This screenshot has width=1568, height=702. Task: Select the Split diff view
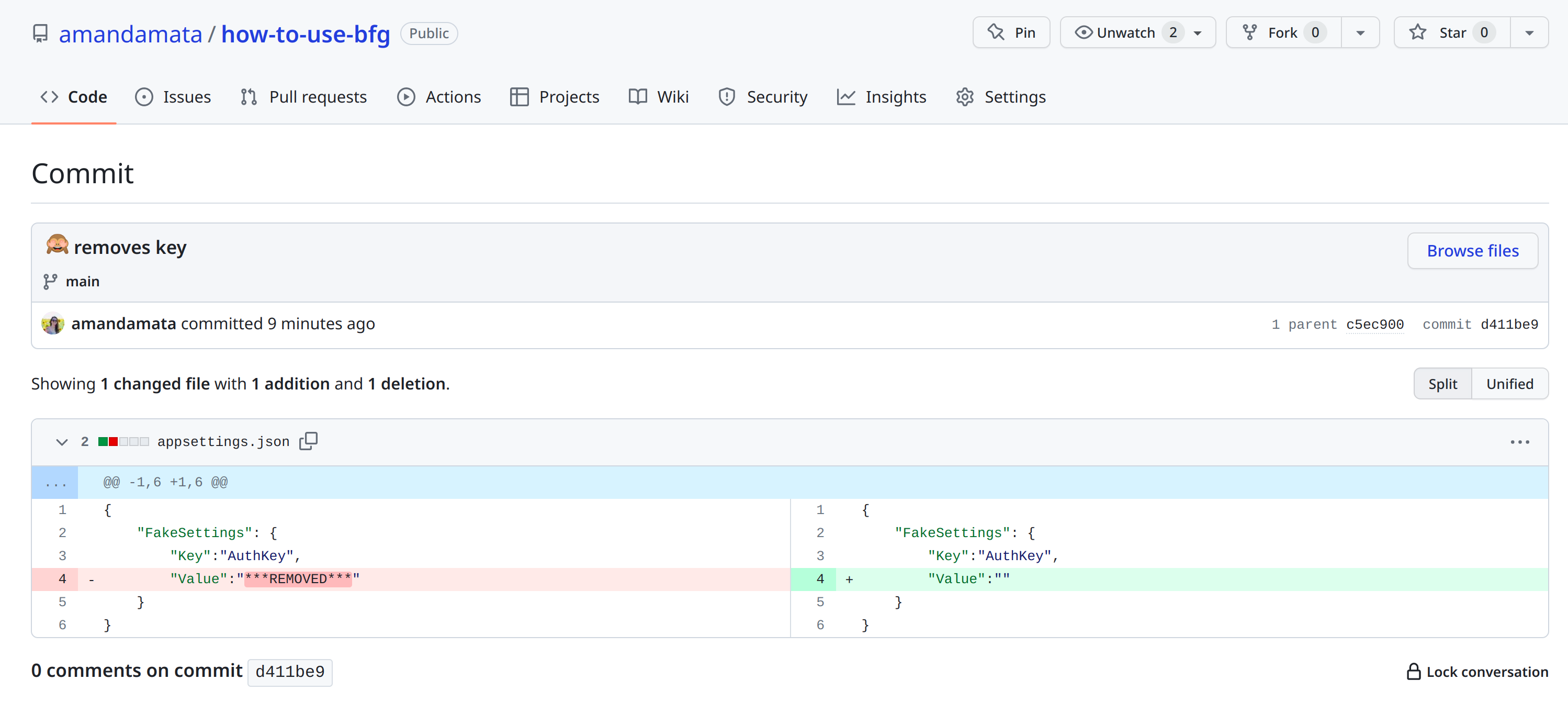point(1442,384)
